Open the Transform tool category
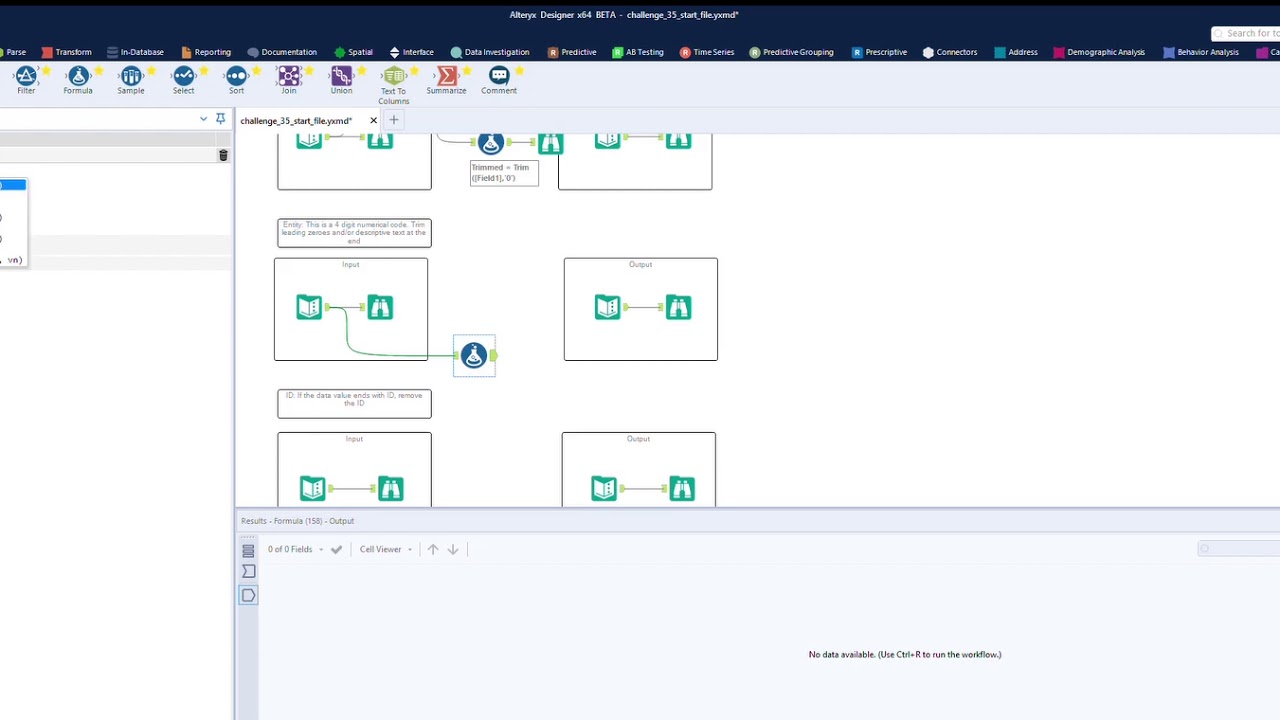Viewport: 1280px width, 720px height. point(67,52)
